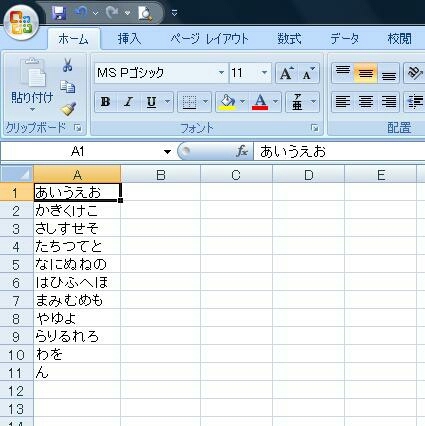Open the データ tab
The width and height of the screenshot is (425, 426).
pyautogui.click(x=345, y=39)
